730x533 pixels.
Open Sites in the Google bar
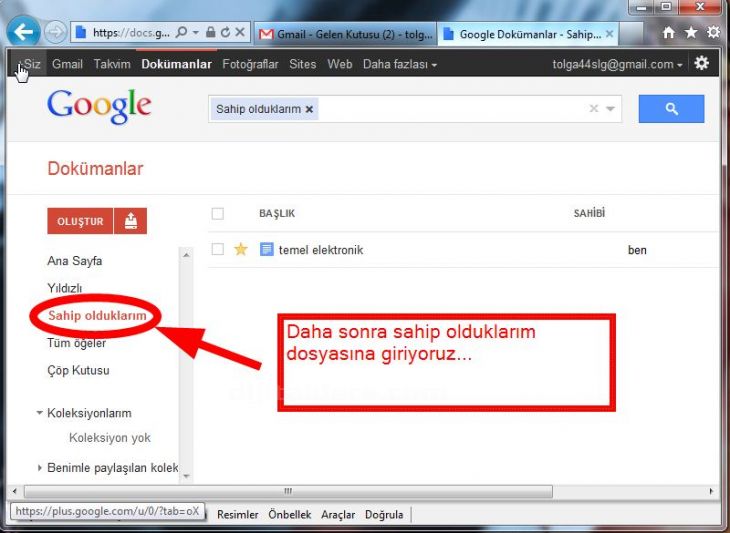[303, 64]
